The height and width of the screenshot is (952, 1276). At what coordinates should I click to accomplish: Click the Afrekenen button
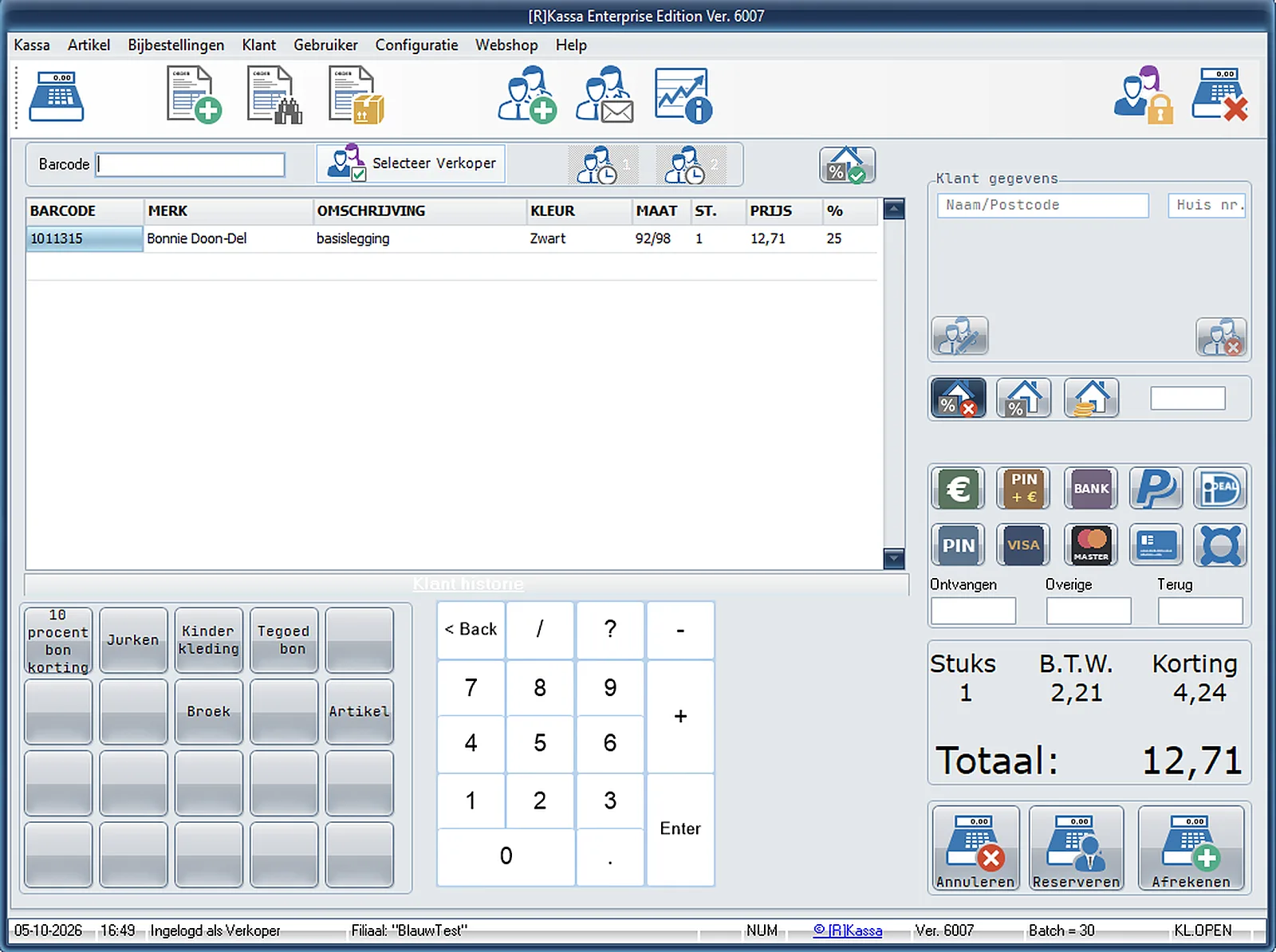coord(1191,848)
